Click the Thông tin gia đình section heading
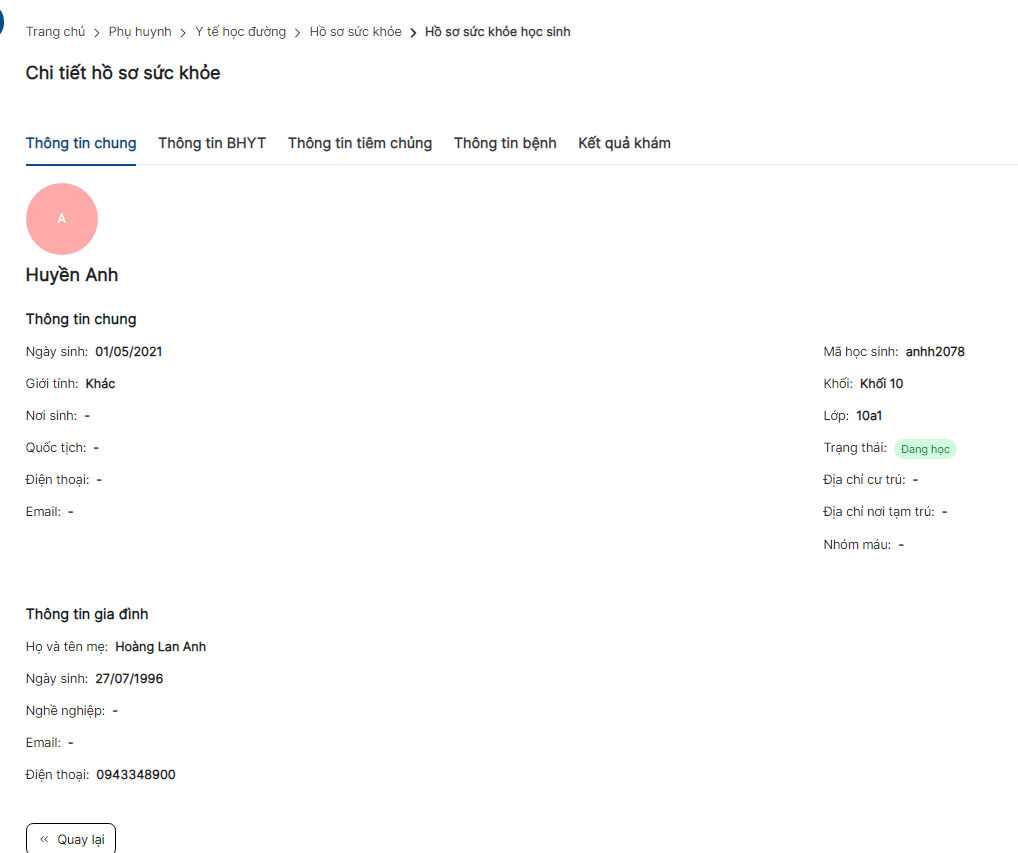Screen dimensions: 1018x853 [87, 614]
